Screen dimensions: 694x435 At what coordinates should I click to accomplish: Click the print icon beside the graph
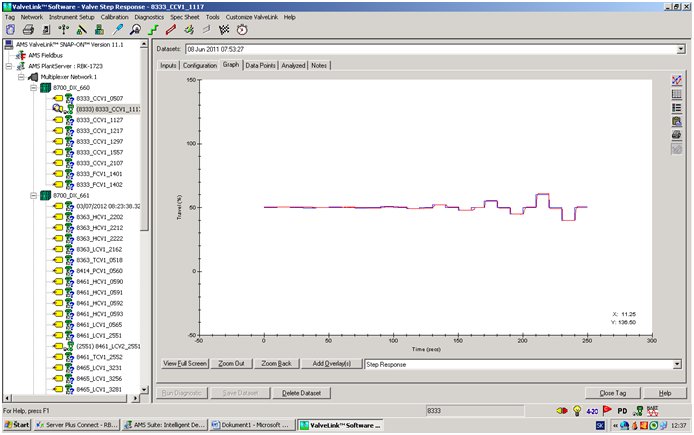coord(677,135)
